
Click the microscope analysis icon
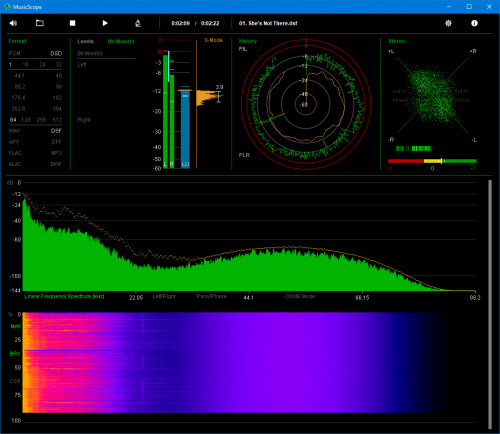click(138, 23)
